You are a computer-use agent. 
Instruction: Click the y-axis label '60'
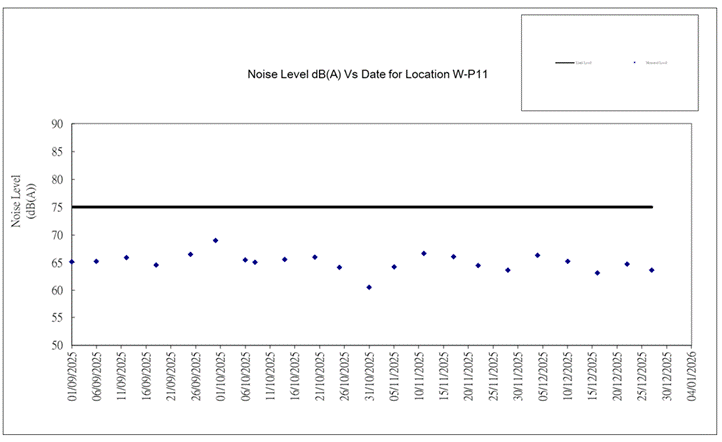pos(57,291)
